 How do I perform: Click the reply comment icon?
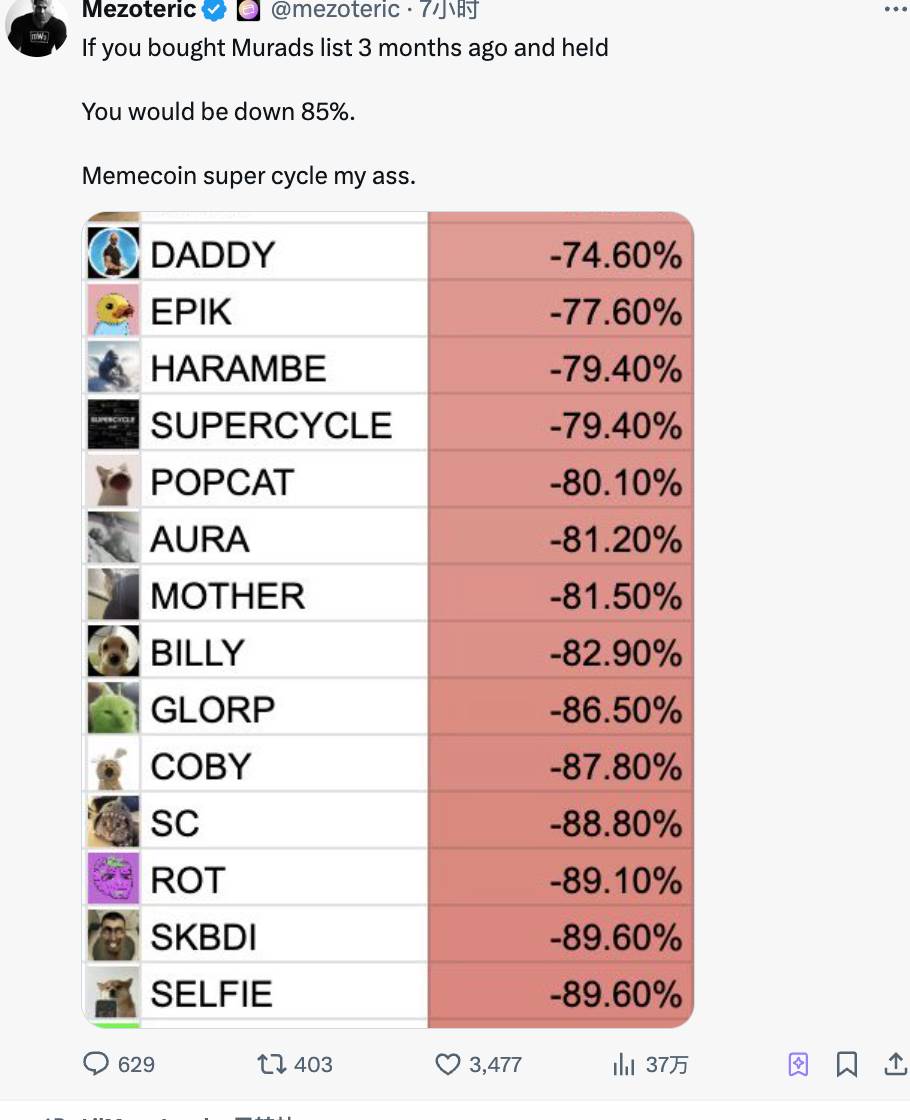96,1064
